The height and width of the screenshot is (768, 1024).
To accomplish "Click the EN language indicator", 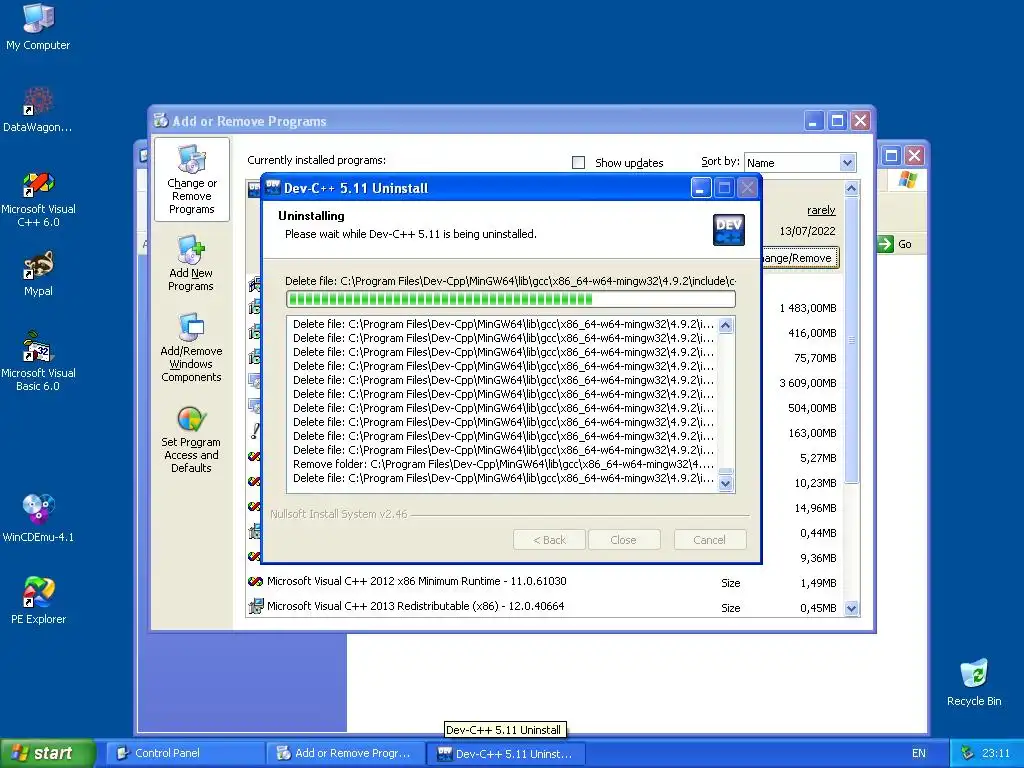I will [x=918, y=753].
